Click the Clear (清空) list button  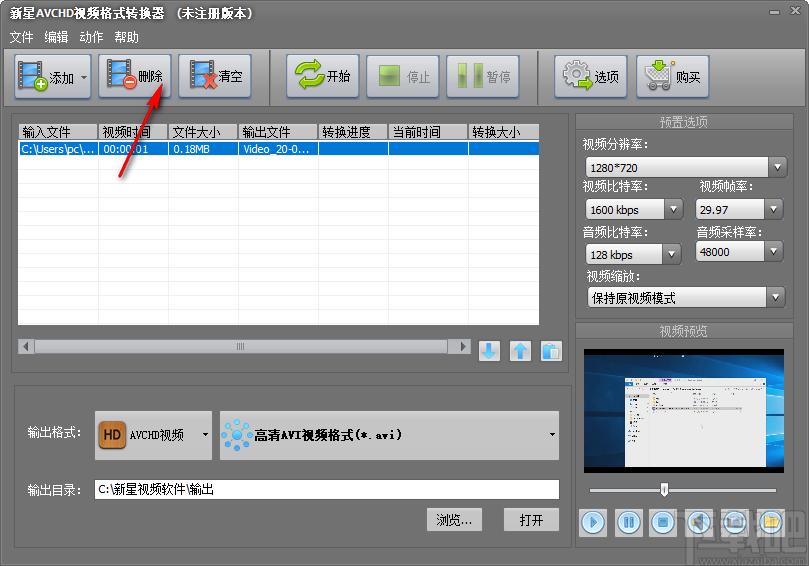pyautogui.click(x=215, y=76)
